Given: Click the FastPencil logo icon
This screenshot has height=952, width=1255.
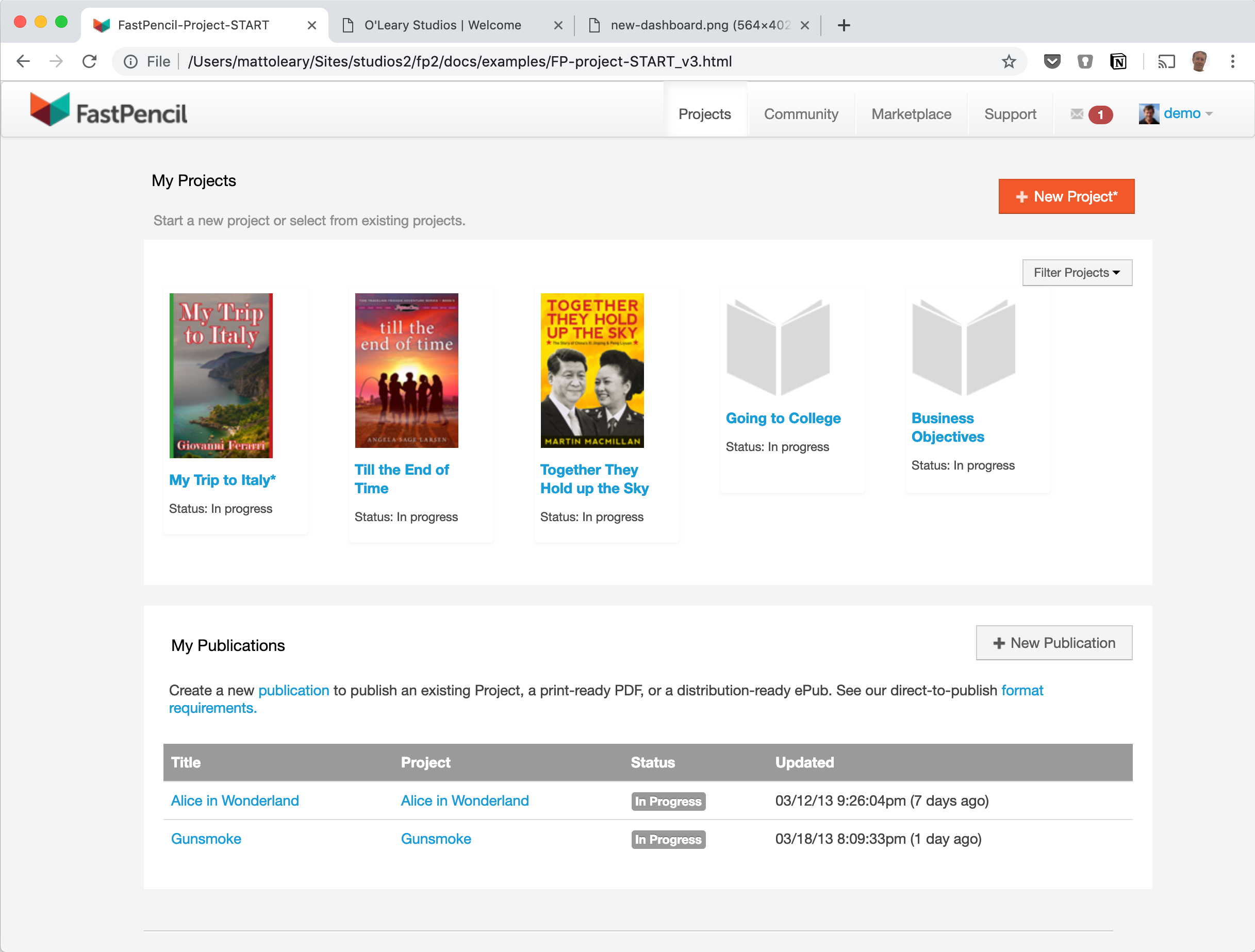Looking at the screenshot, I should (x=50, y=109).
